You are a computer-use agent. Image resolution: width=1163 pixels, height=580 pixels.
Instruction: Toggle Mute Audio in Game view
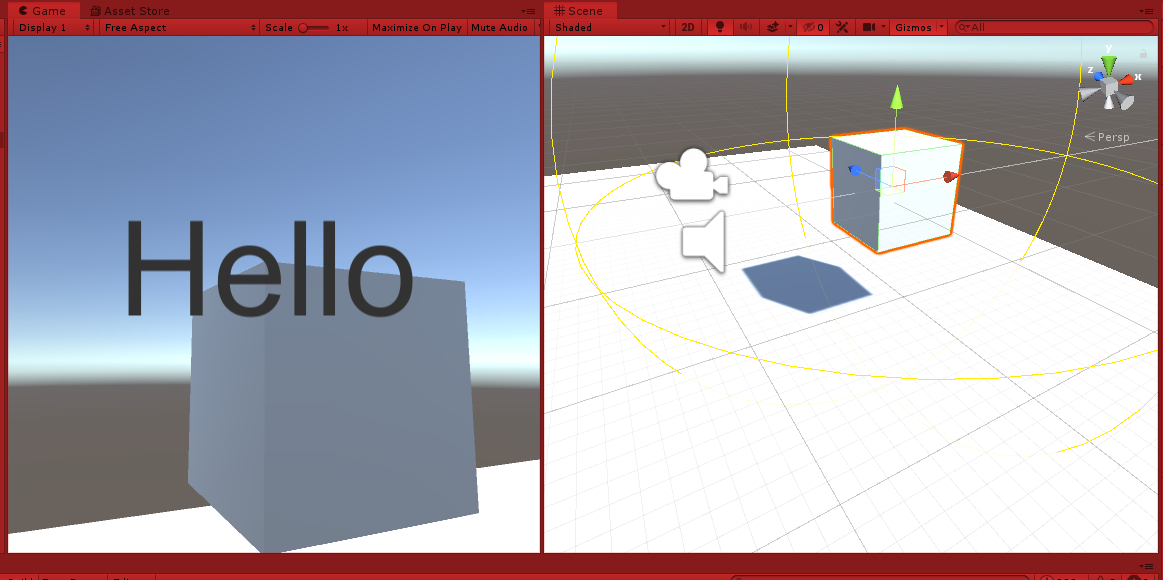pos(499,27)
